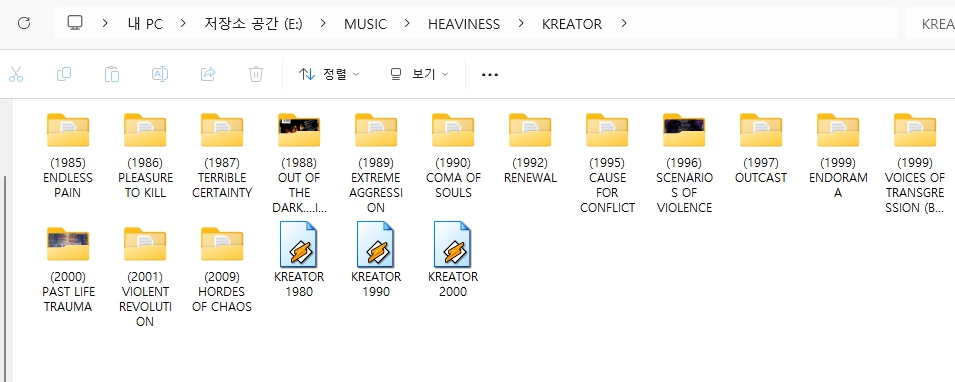955x382 pixels.
Task: Click the label text "TERRIBLE CERTAINTY"
Action: click(222, 185)
